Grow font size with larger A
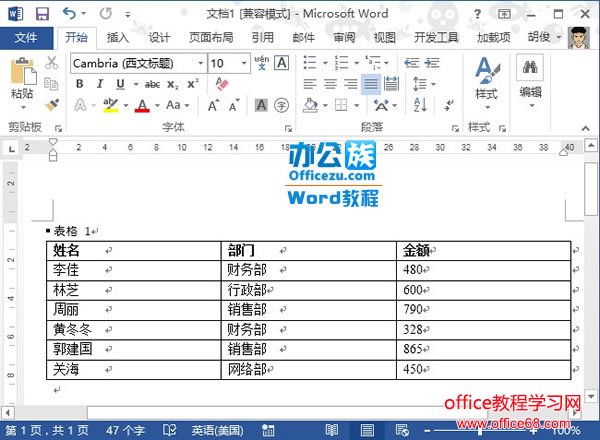The image size is (600, 440). coord(214,105)
